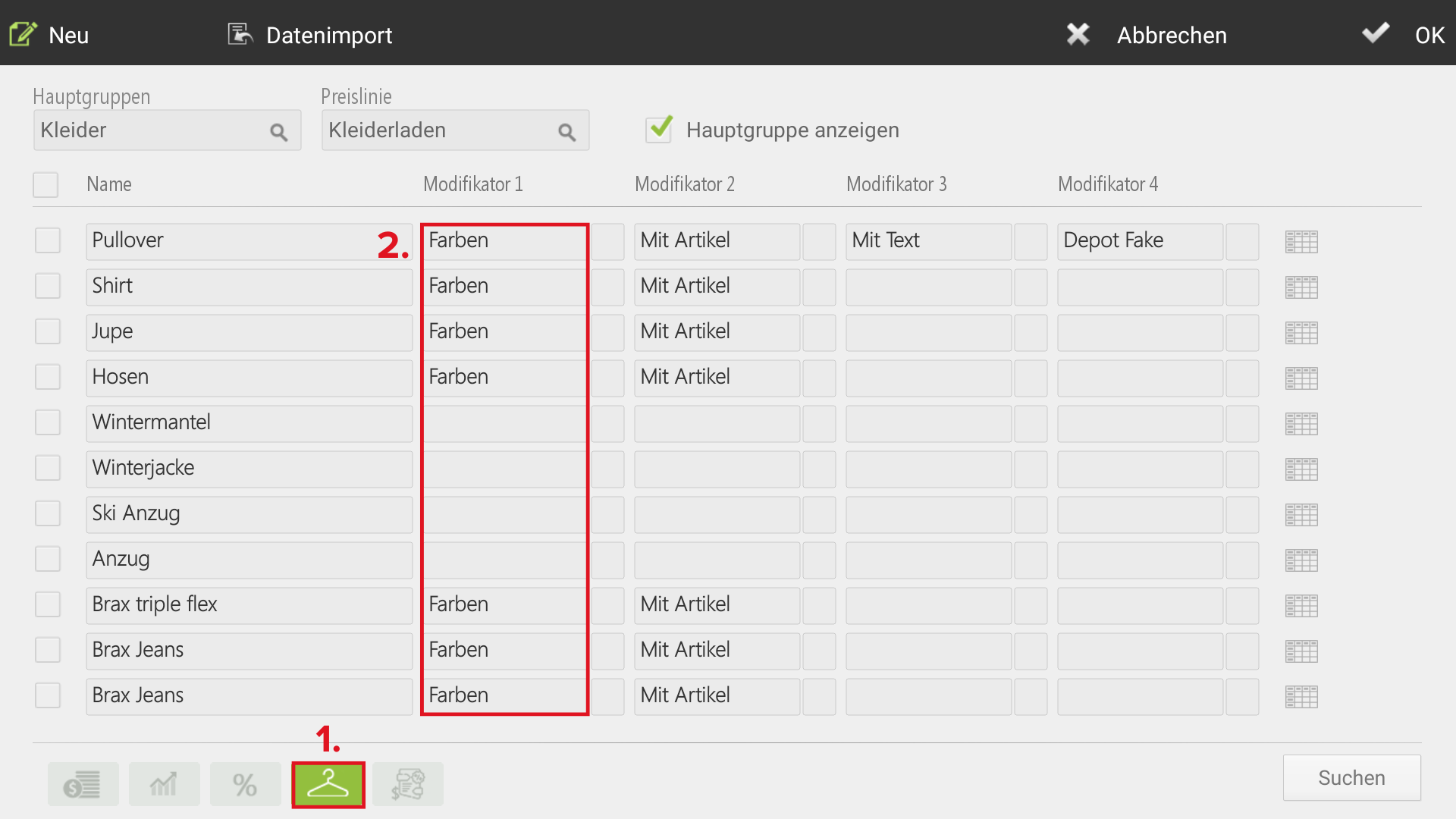The height and width of the screenshot is (819, 1456).
Task: Tick the select-all checkbox beside Name header
Action: pyautogui.click(x=45, y=184)
